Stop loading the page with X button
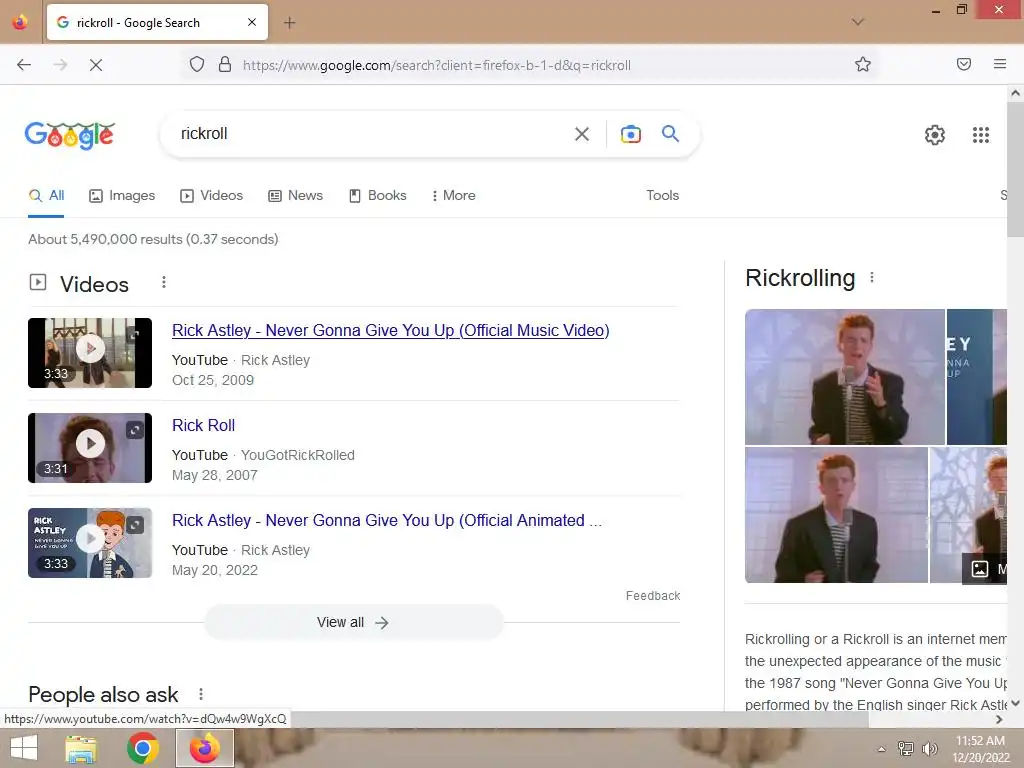Viewport: 1024px width, 768px height. 95,65
